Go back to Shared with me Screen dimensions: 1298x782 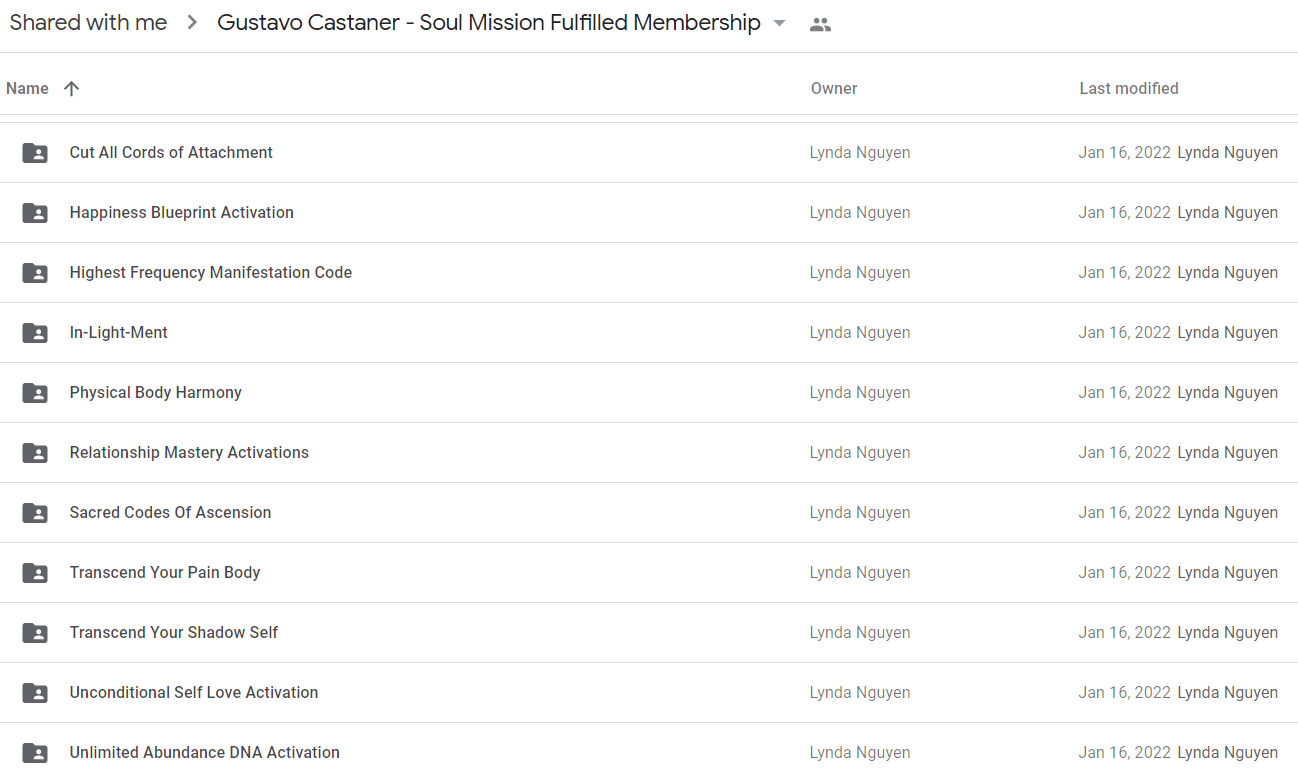click(88, 23)
